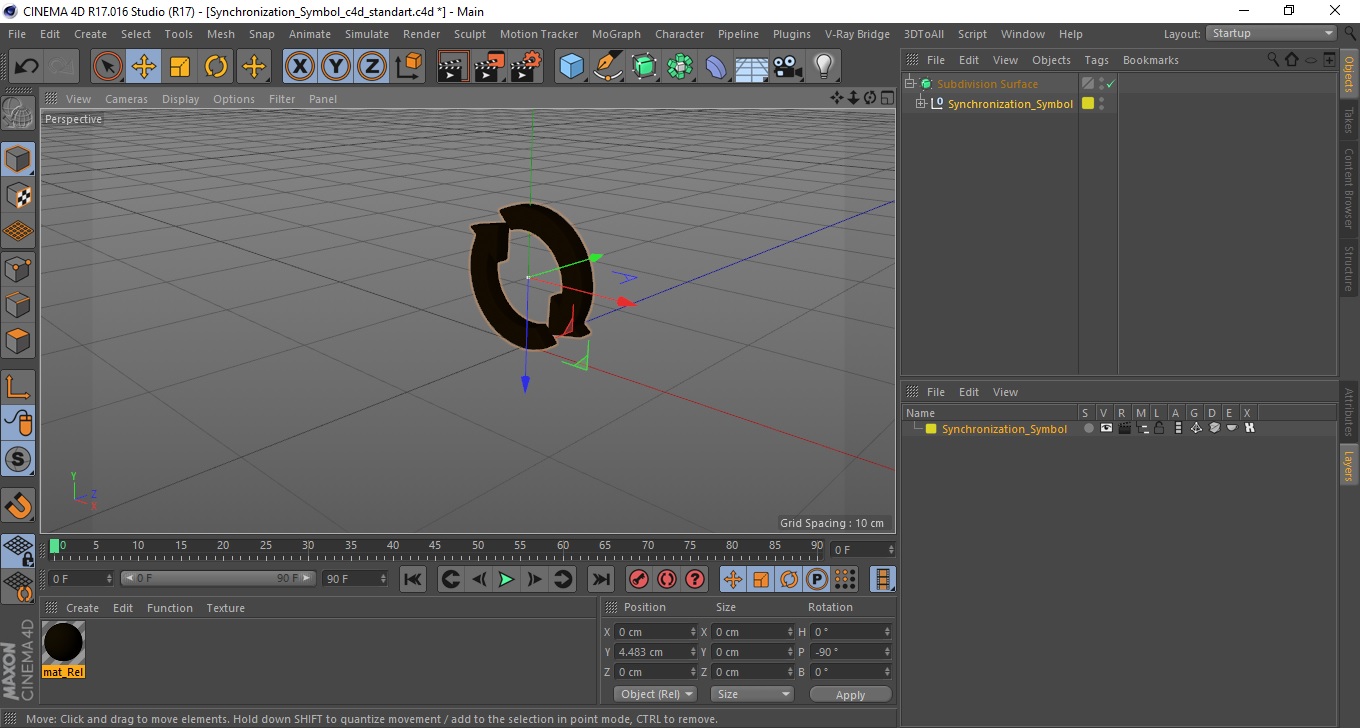1360x728 pixels.
Task: Toggle the Z axis lock
Action: coord(372,67)
